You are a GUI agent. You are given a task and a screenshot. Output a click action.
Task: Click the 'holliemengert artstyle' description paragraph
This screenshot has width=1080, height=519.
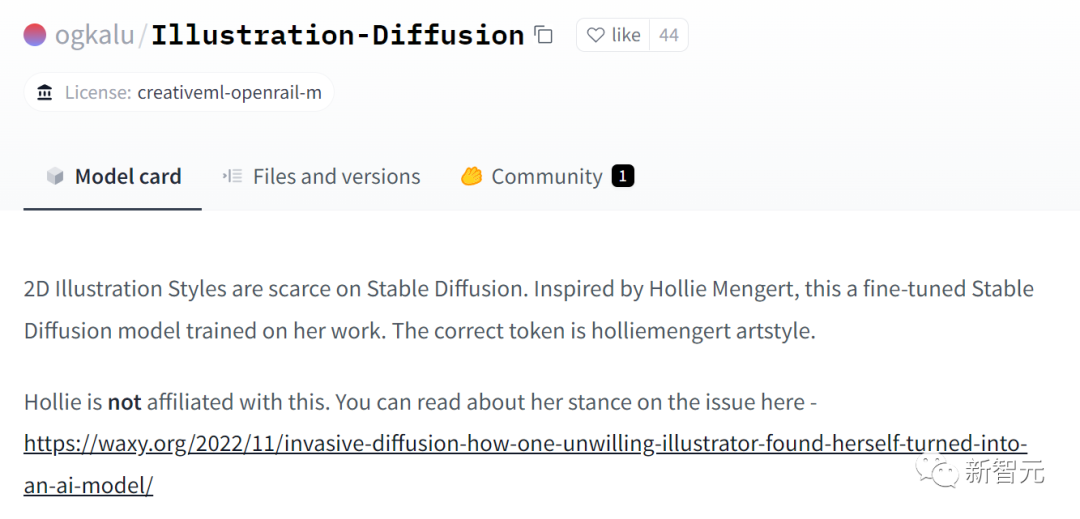pyautogui.click(x=528, y=310)
